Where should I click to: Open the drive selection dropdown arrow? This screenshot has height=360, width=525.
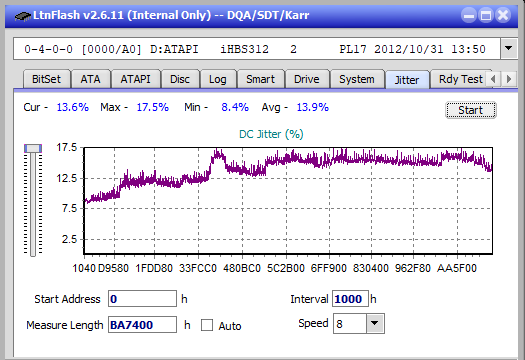(509, 49)
